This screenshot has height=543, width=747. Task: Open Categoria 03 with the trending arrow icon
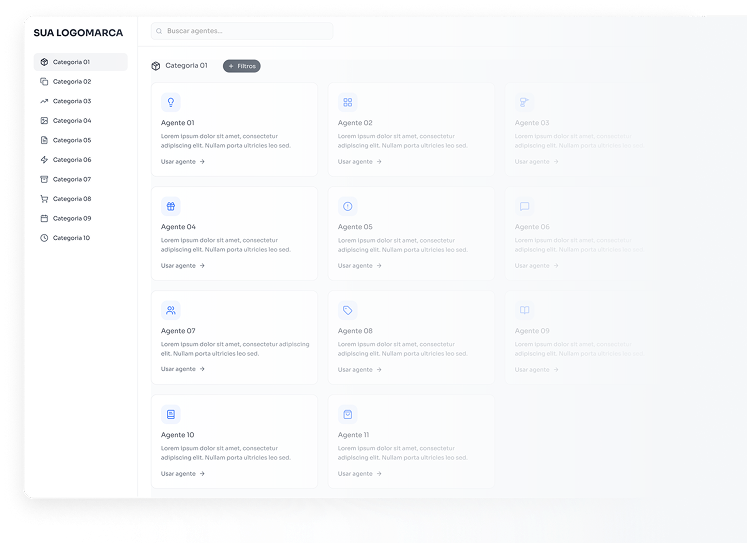pyautogui.click(x=71, y=101)
